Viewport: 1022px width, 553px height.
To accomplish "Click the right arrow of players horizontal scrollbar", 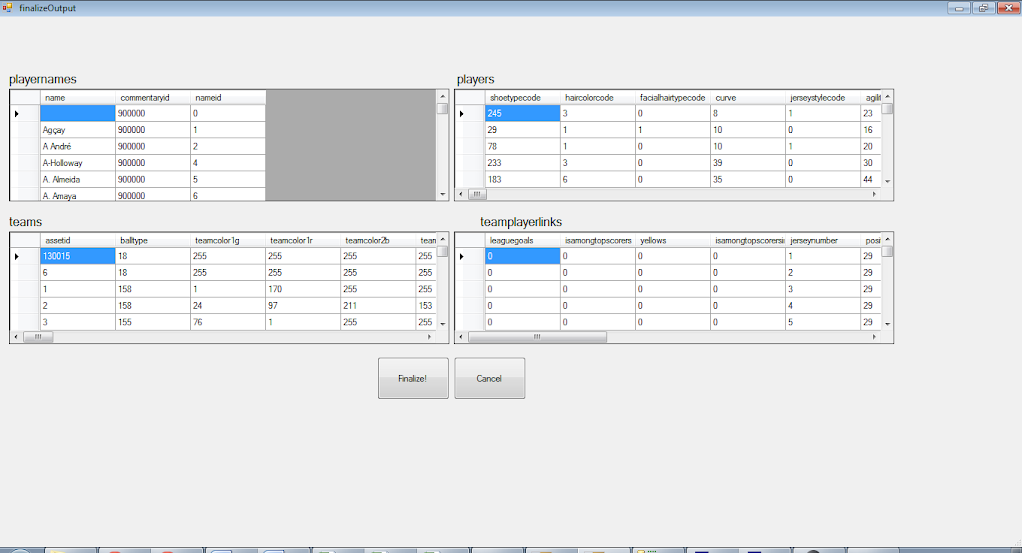I will (875, 194).
